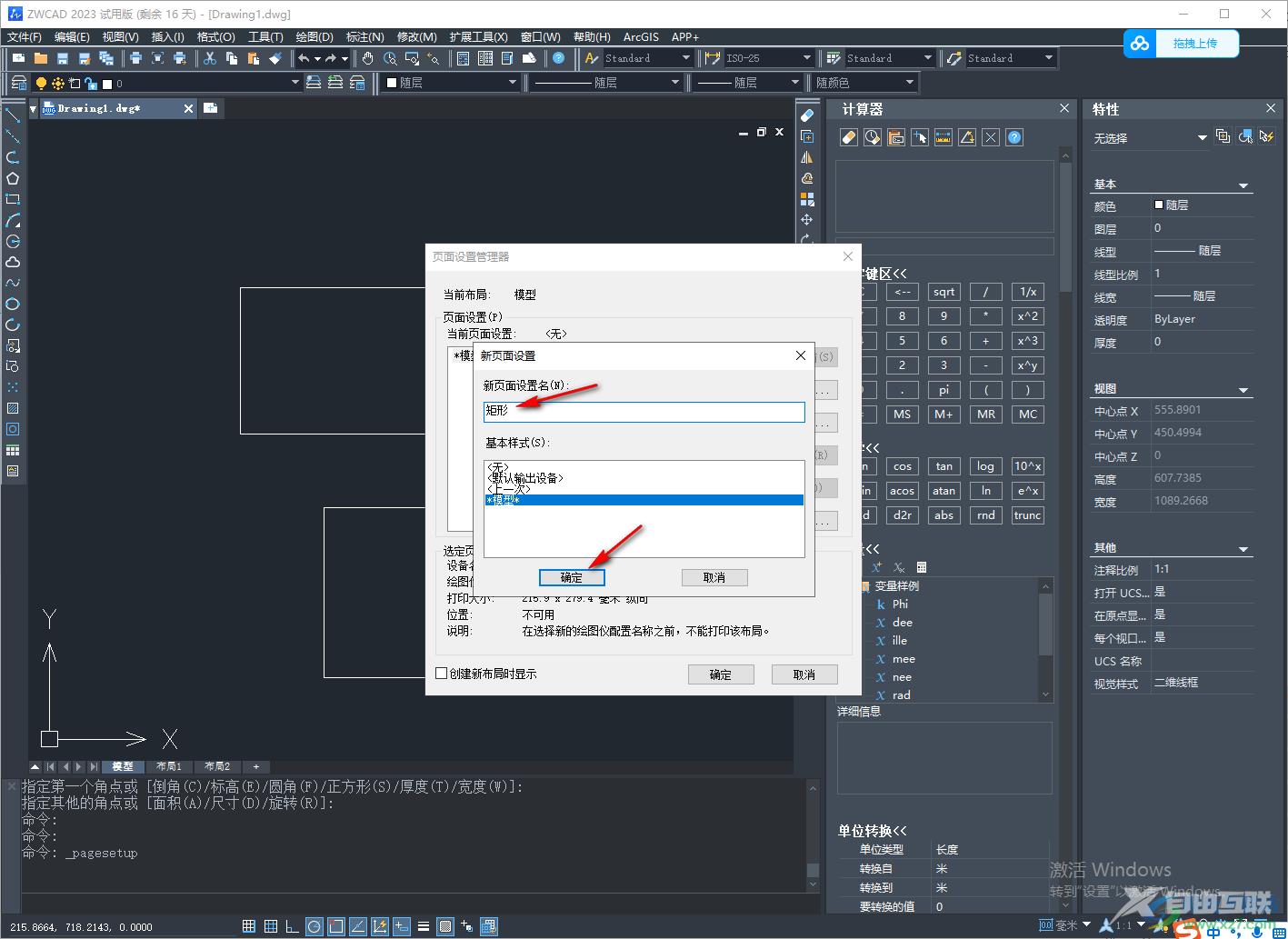Screen dimensions: 1288x939
Task: Select the Rectangle tool in draw toolbar
Action: 13,199
